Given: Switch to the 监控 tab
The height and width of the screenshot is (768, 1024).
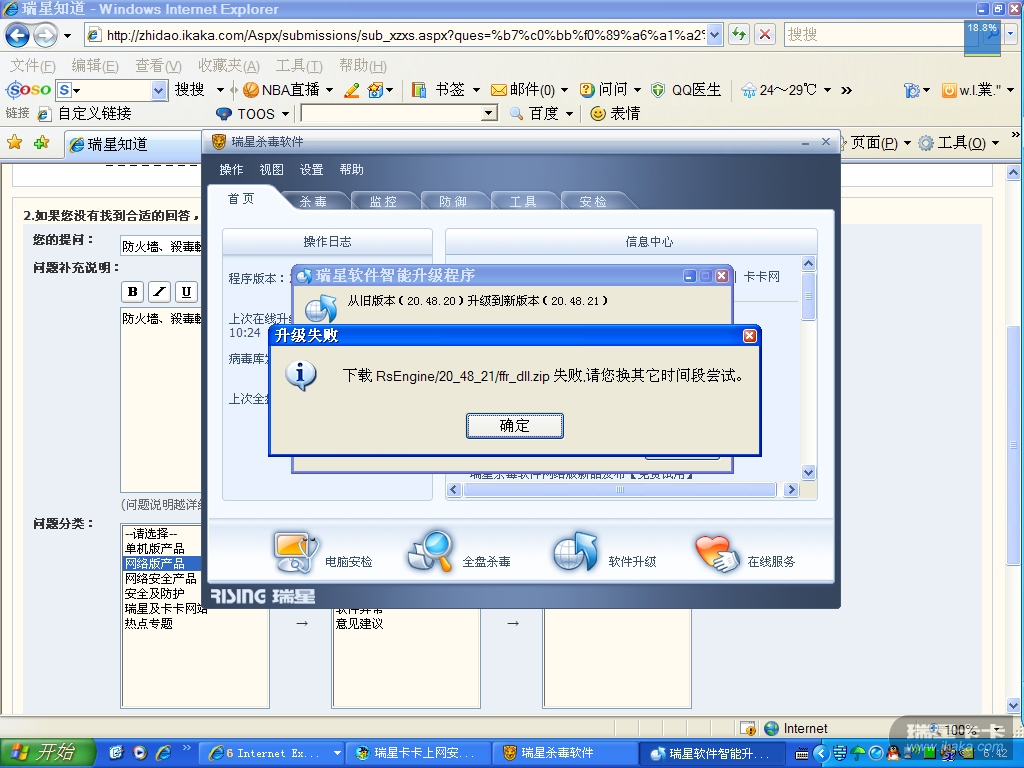Looking at the screenshot, I should point(383,201).
